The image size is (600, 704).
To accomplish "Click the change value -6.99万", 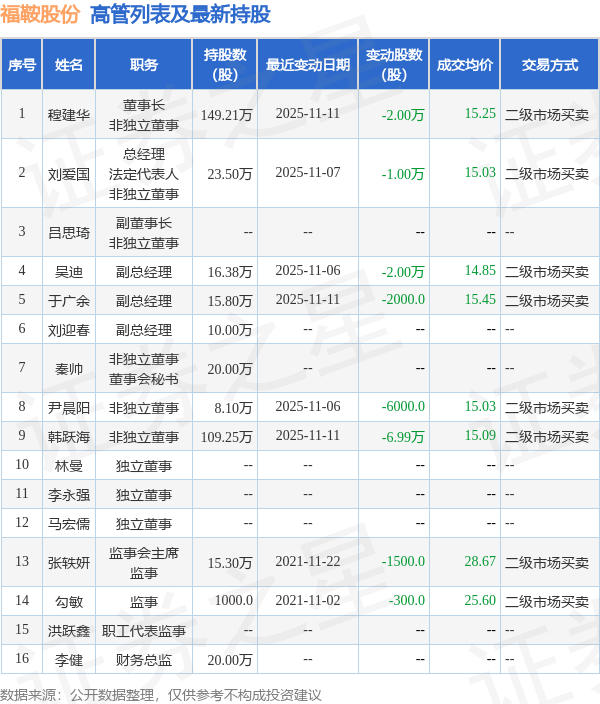I will 403,437.
